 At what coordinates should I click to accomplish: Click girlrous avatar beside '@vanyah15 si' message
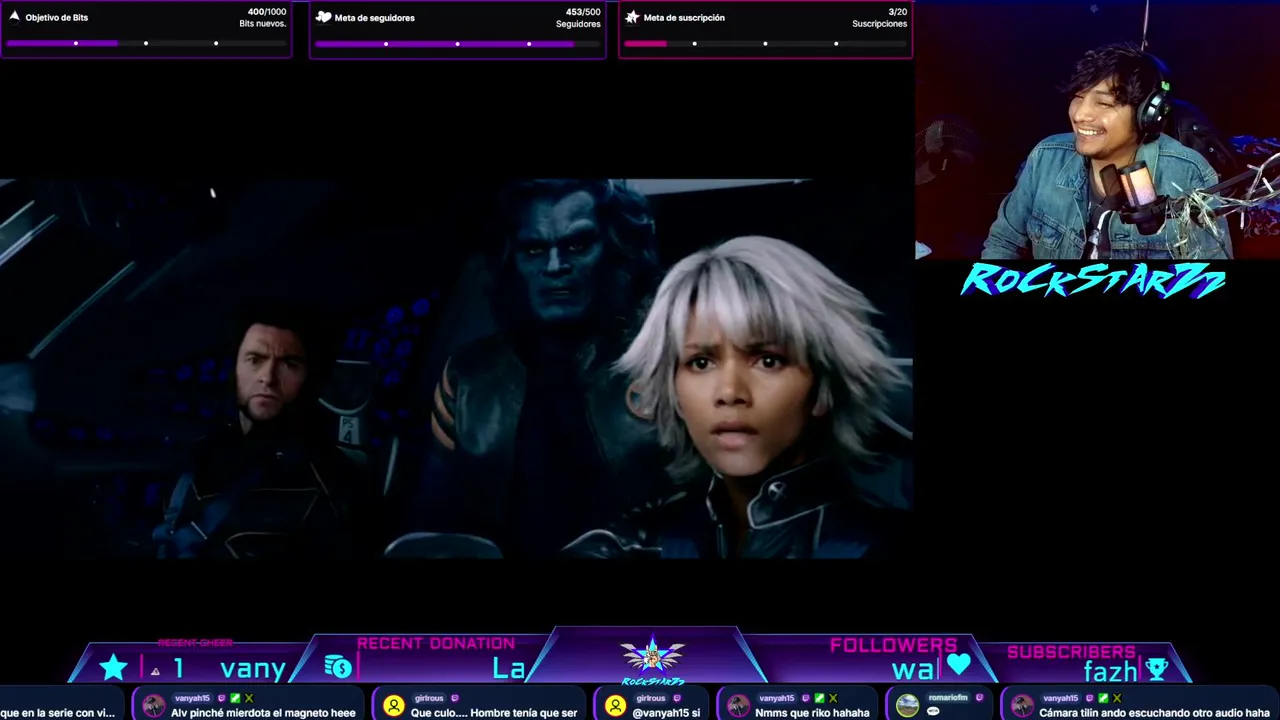pos(615,706)
